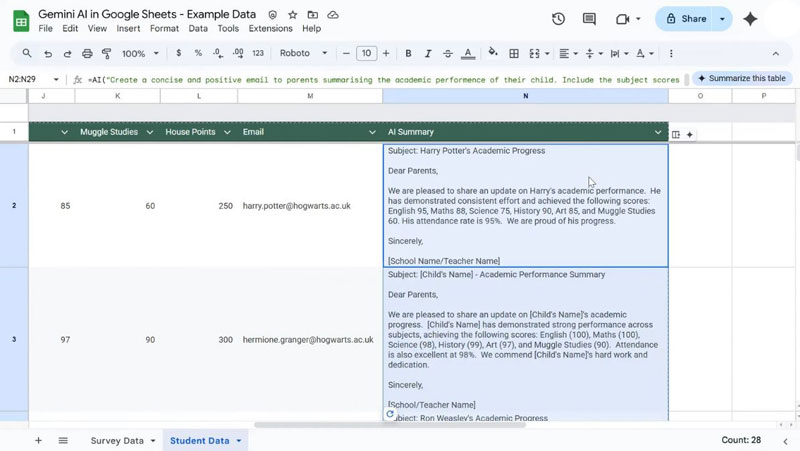Select the paint format tool
The height and width of the screenshot is (451, 800).
point(107,53)
